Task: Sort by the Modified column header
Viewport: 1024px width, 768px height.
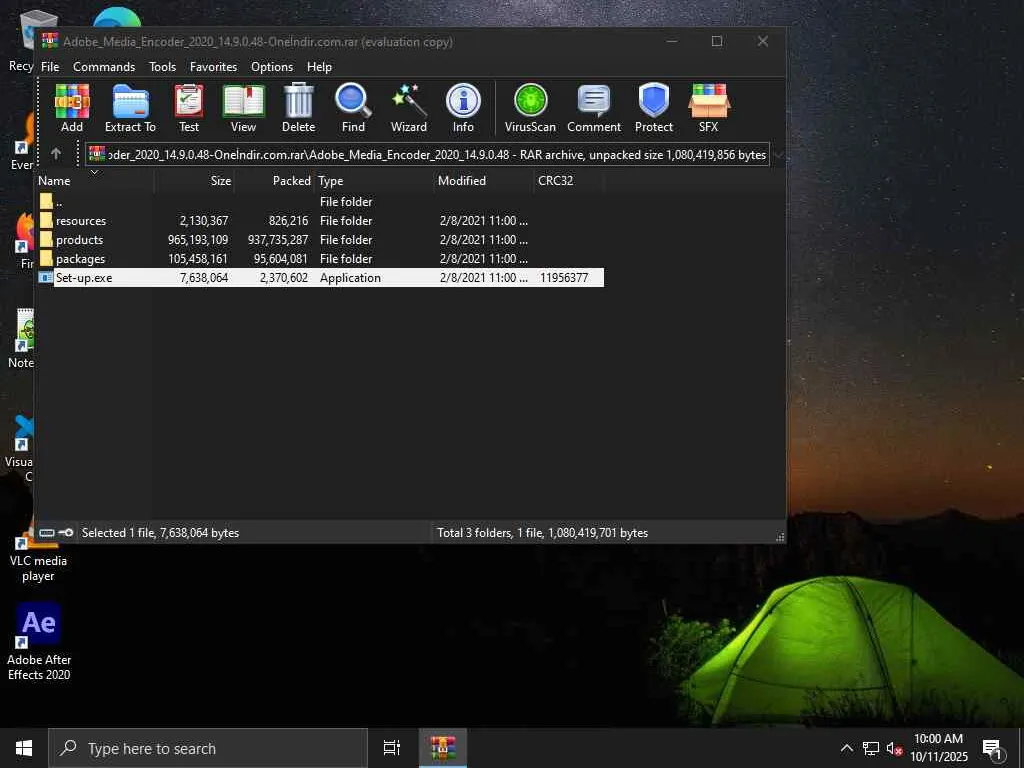Action: coord(483,181)
